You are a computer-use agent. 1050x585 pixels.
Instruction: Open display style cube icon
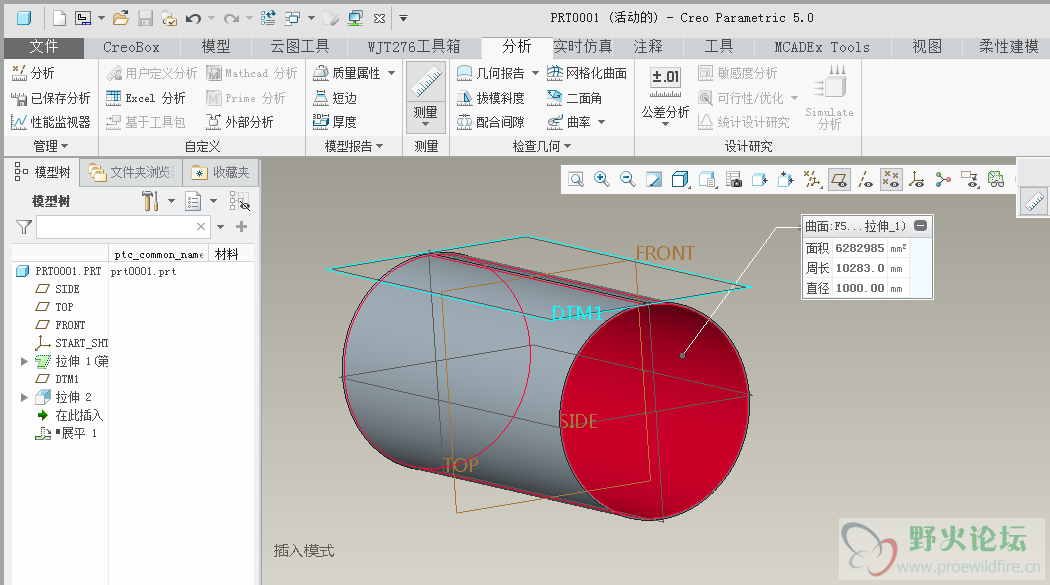[680, 179]
